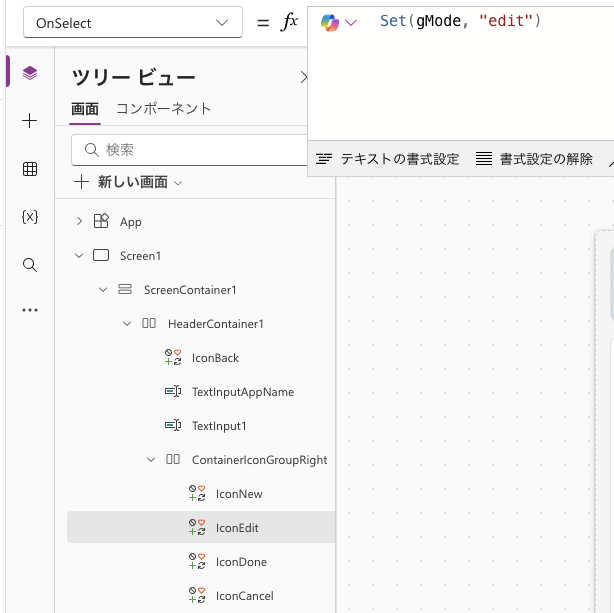Click the fx formula icon

289,22
